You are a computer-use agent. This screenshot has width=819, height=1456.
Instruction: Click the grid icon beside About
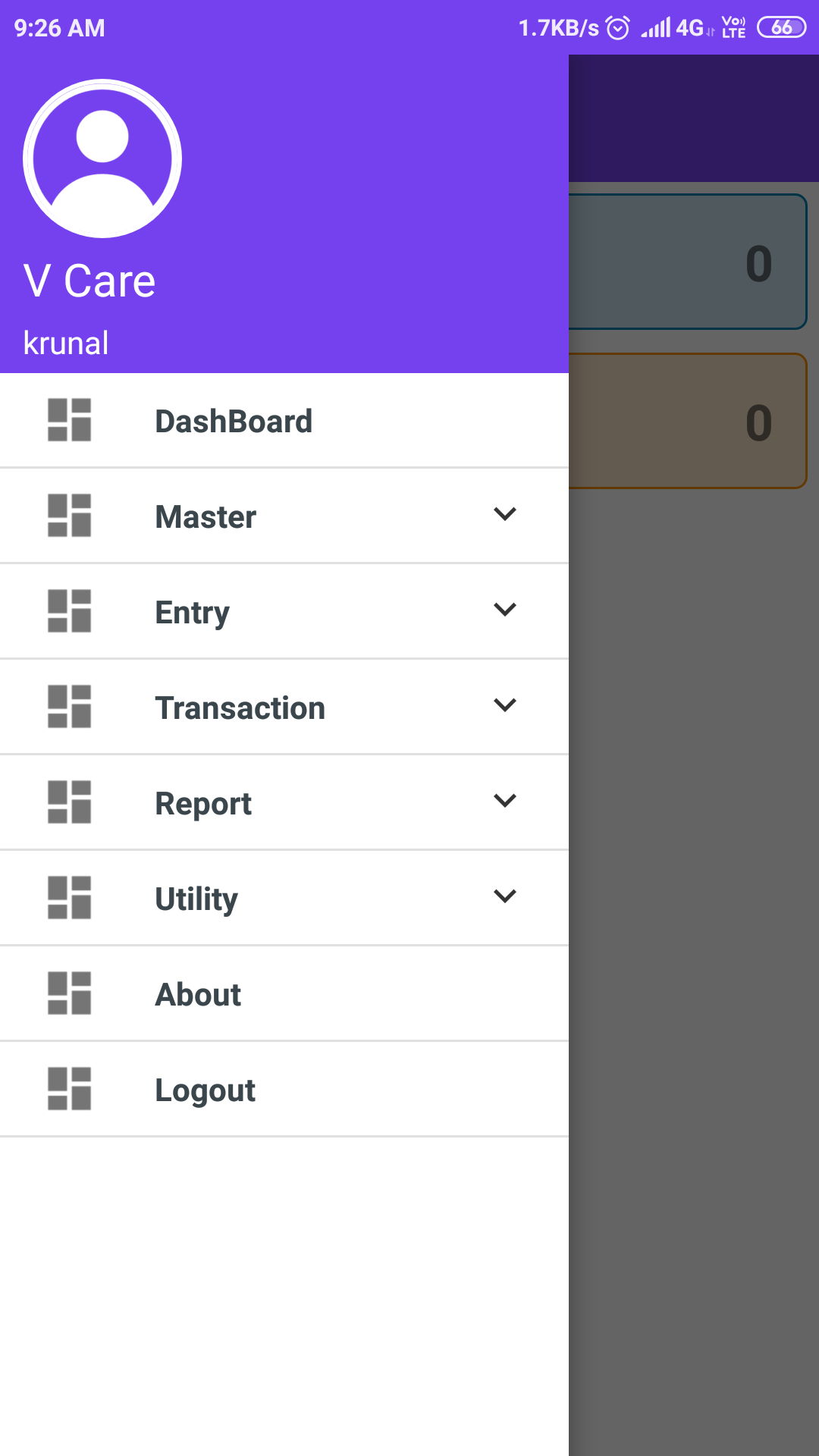[x=69, y=993]
